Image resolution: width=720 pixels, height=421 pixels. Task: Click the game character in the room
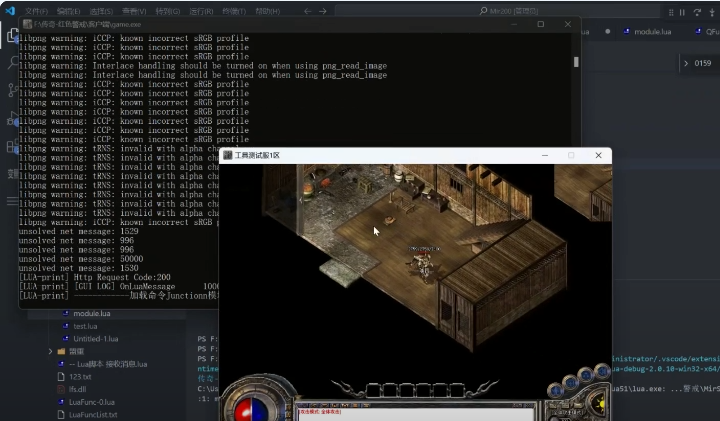click(x=424, y=263)
